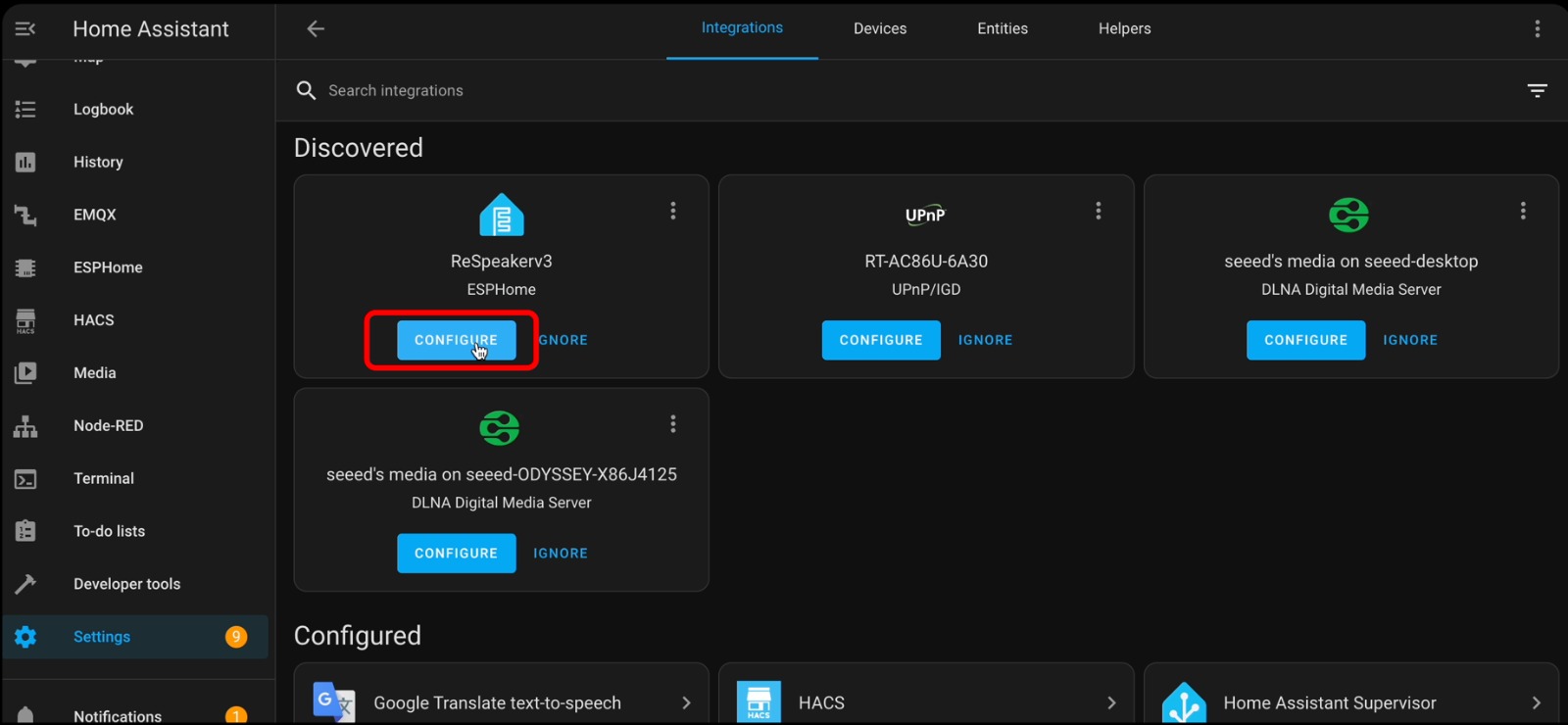Open Node-RED from the sidebar

[x=135, y=426]
